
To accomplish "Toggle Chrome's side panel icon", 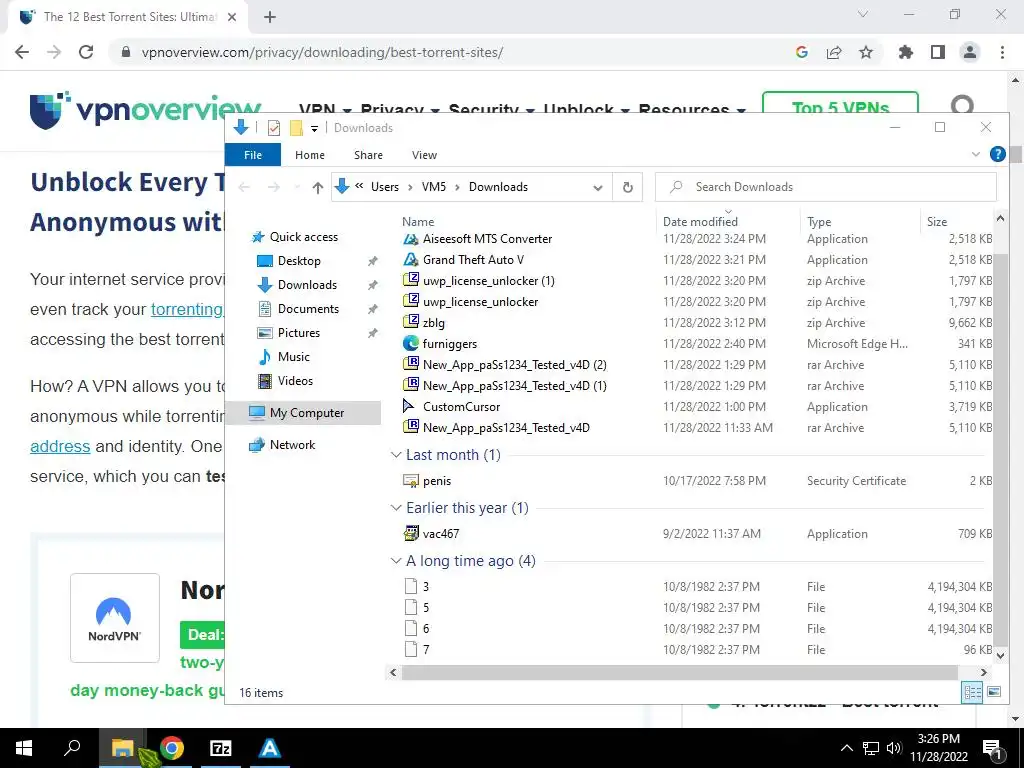I will point(938,52).
